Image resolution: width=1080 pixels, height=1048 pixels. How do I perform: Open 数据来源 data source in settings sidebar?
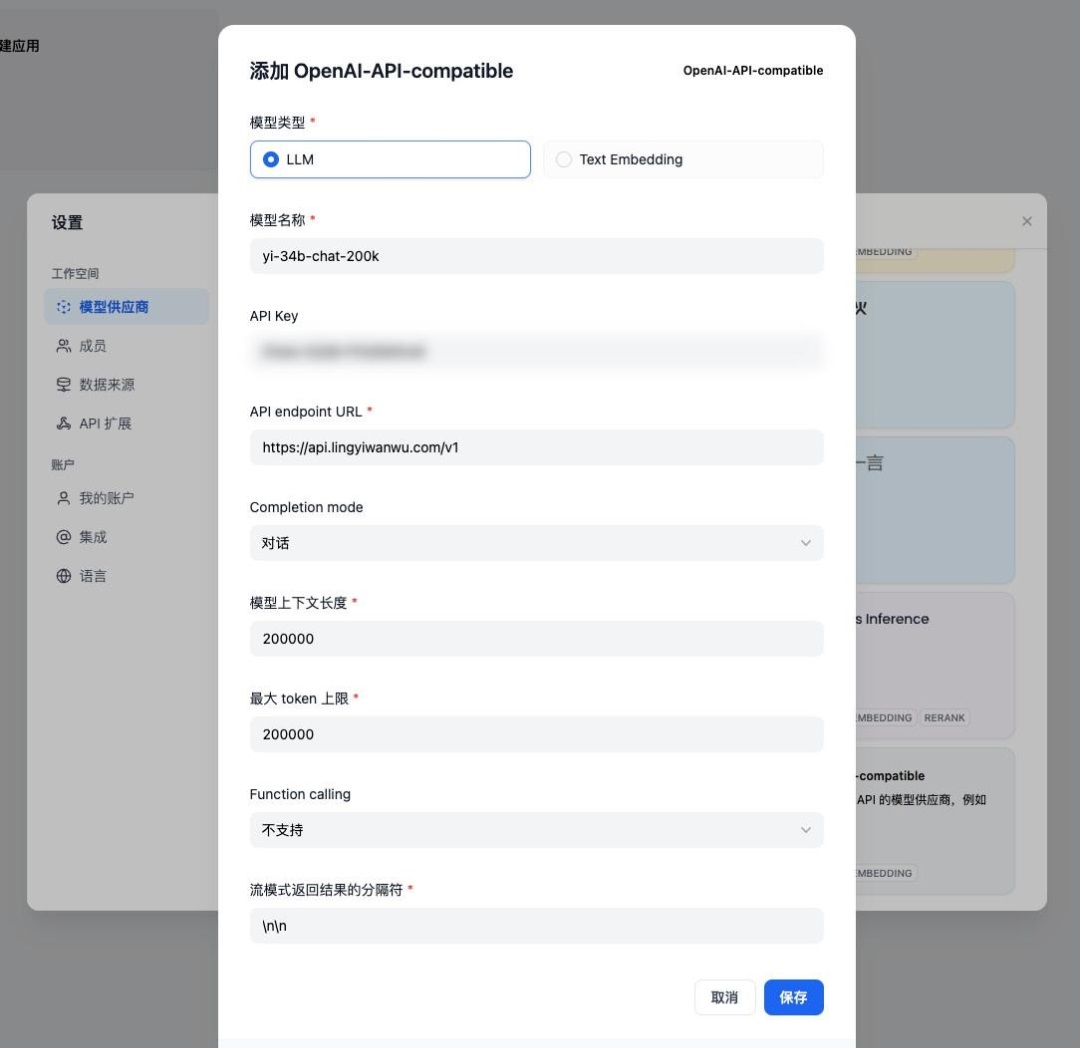pyautogui.click(x=127, y=384)
